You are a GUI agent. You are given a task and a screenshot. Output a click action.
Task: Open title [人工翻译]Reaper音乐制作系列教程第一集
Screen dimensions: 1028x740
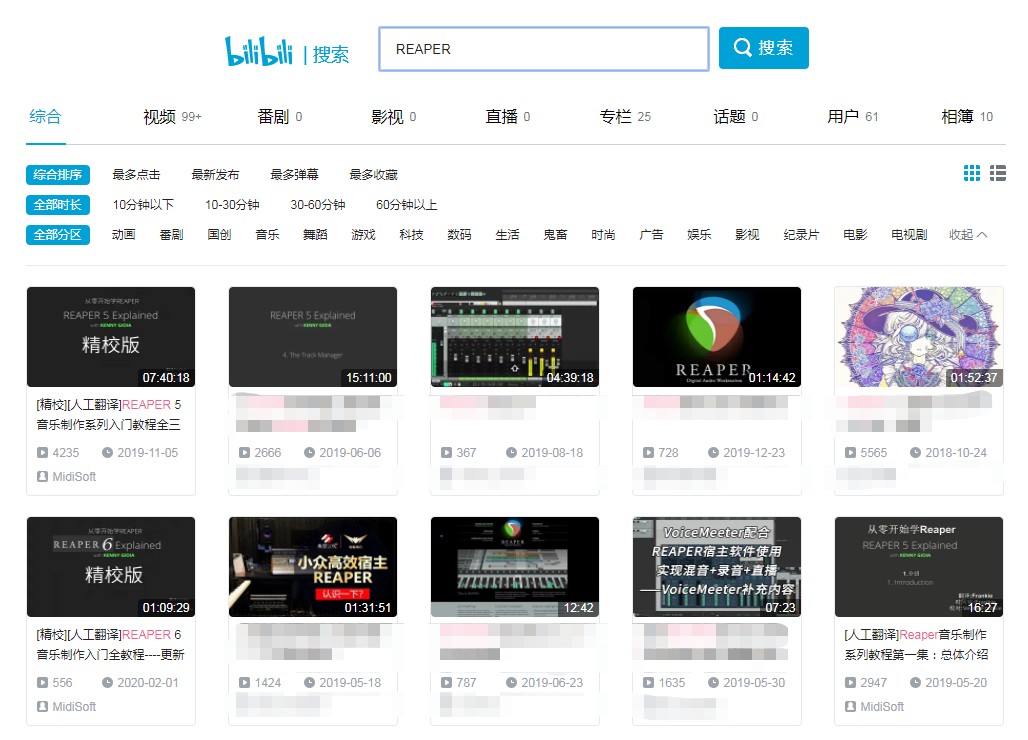click(x=916, y=645)
